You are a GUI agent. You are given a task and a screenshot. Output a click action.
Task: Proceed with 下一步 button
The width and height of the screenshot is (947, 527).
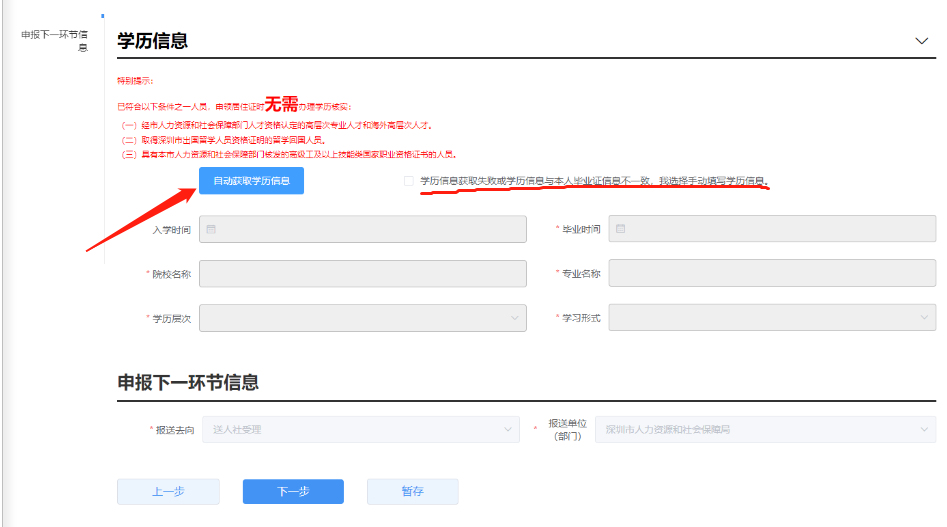(293, 491)
